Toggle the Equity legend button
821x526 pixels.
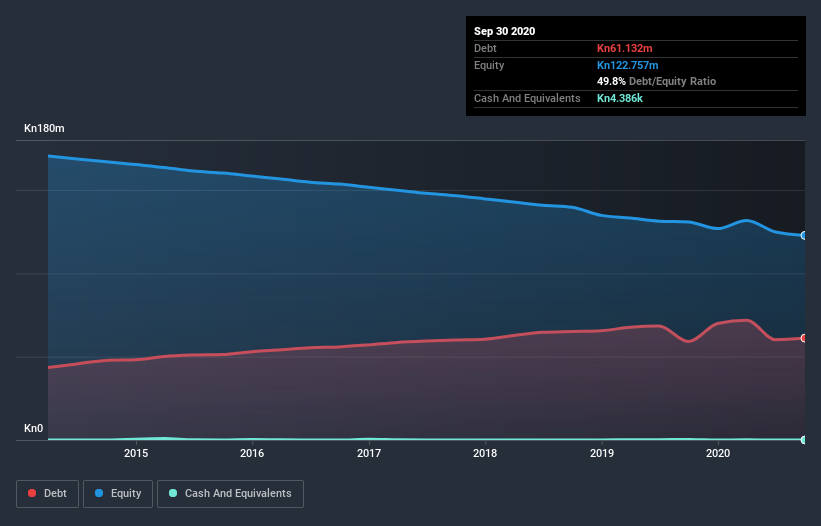pyautogui.click(x=118, y=494)
